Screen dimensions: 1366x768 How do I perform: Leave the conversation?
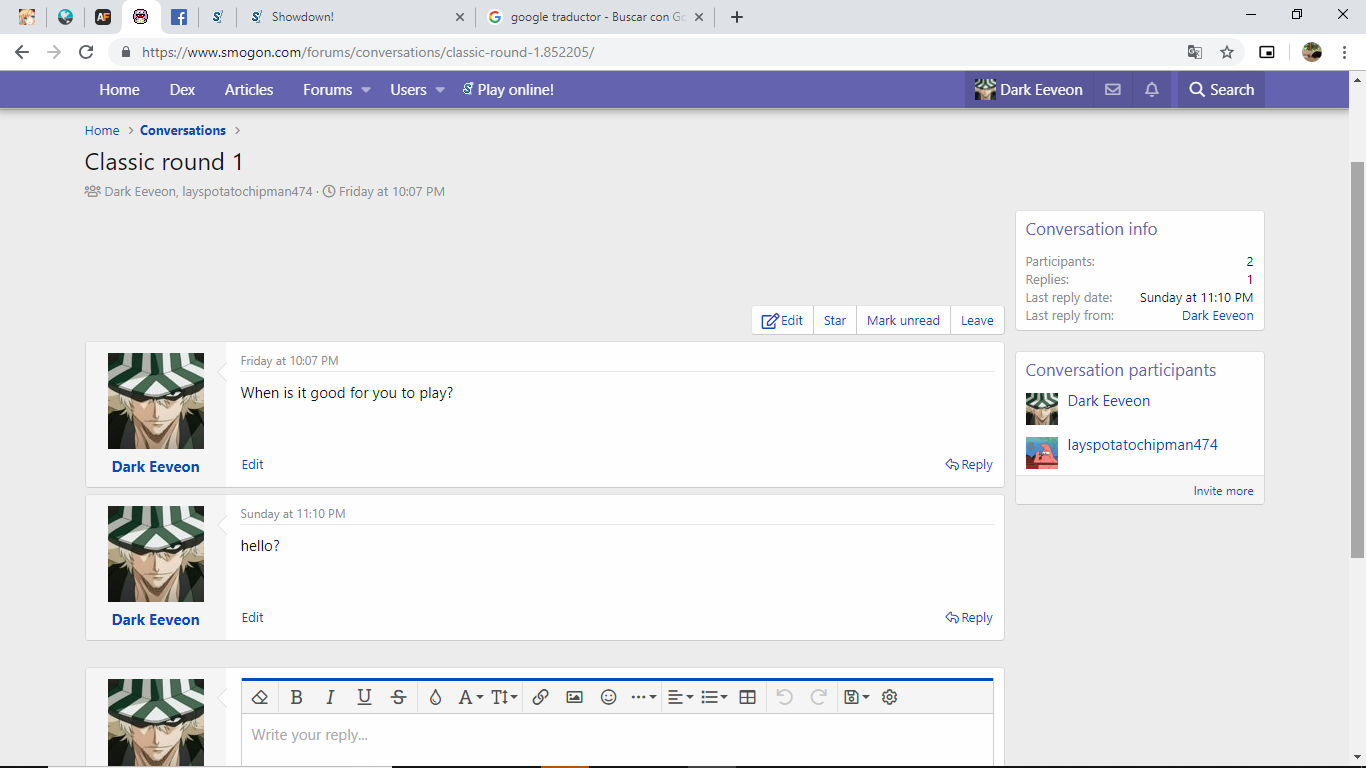tap(977, 320)
